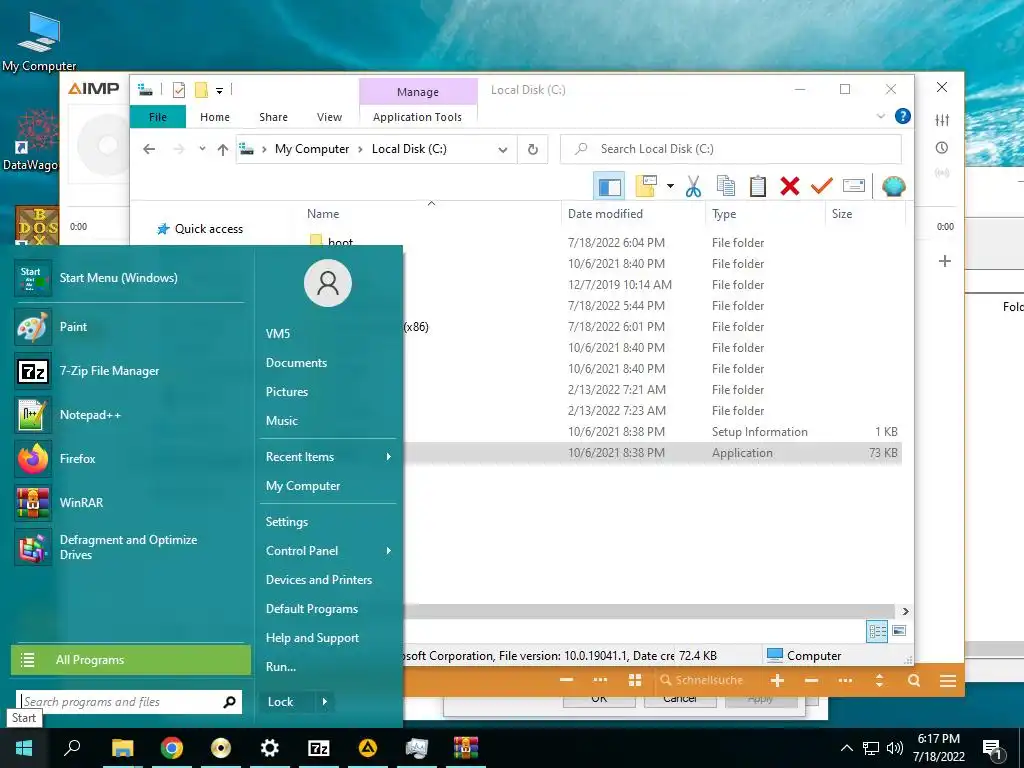The width and height of the screenshot is (1024, 768).
Task: Click the user avatar picture in Start menu
Action: 328,283
